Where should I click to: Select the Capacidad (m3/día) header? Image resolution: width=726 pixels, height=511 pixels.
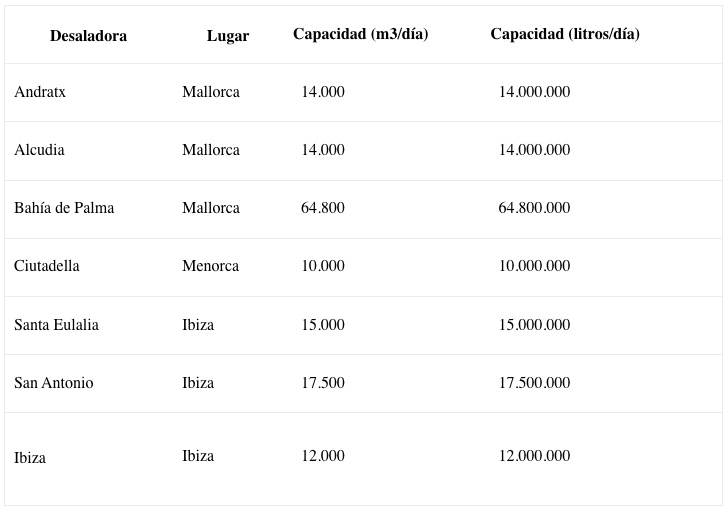point(361,34)
